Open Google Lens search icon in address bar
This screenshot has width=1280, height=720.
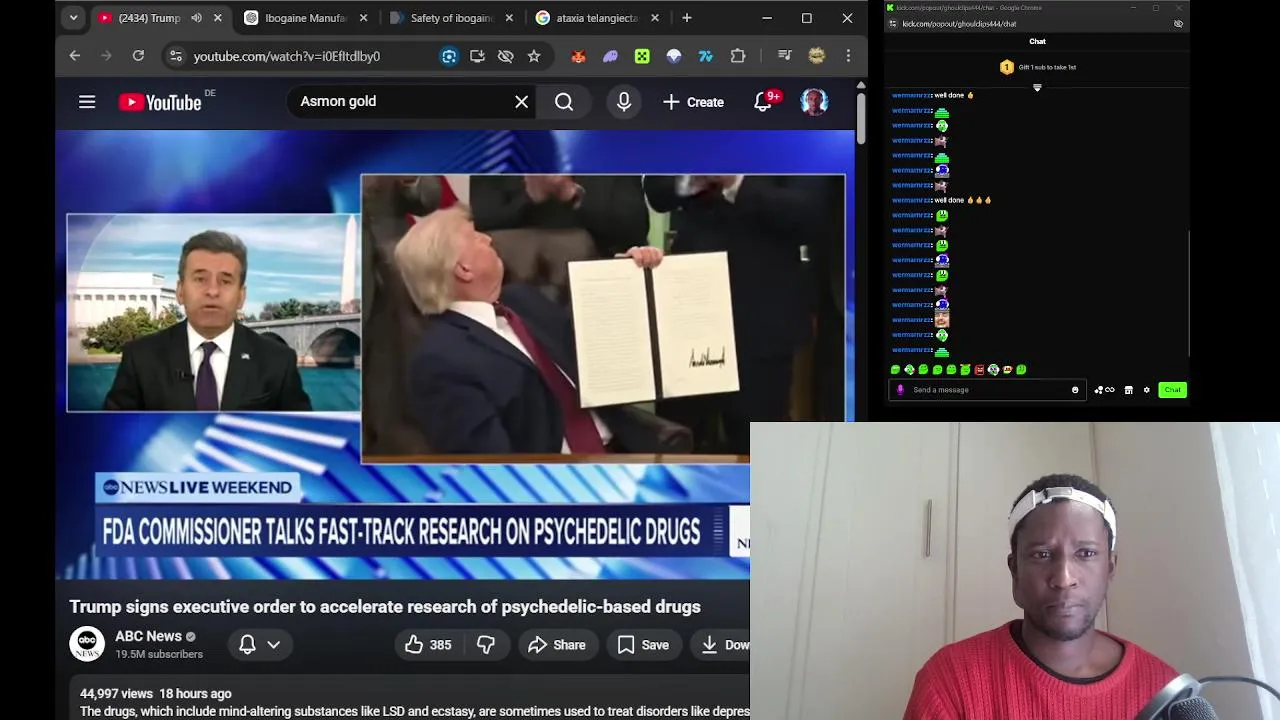coord(449,56)
